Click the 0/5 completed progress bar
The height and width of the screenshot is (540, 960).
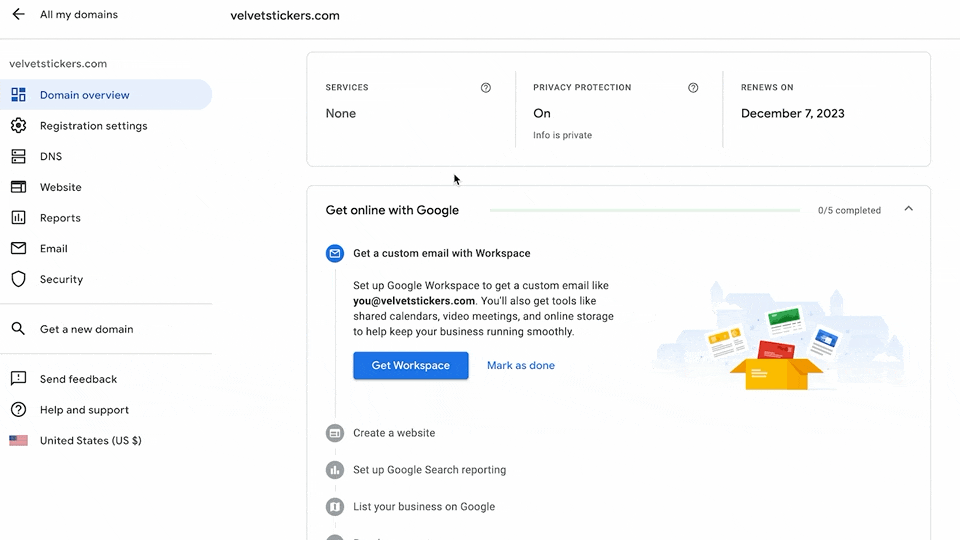[644, 211]
